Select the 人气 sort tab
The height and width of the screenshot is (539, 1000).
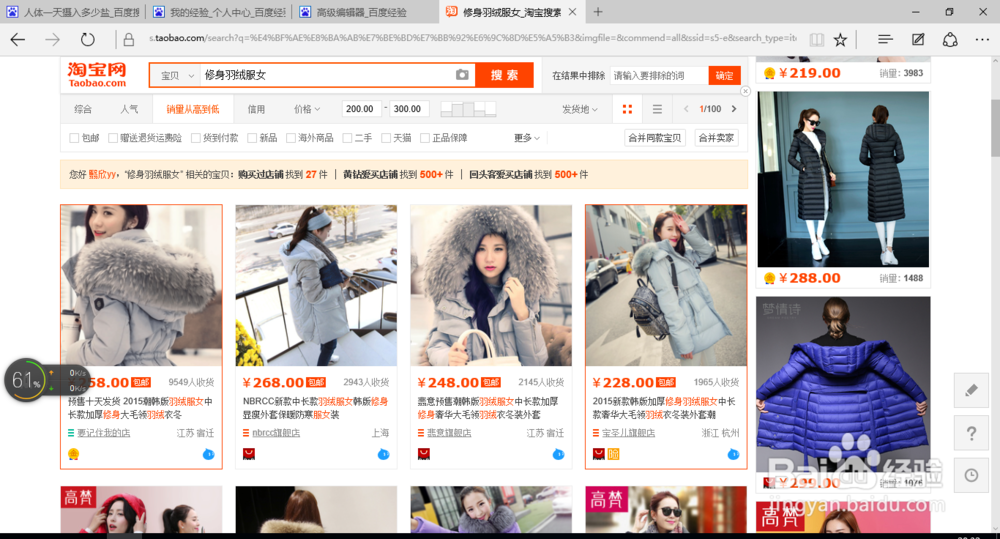click(x=129, y=109)
